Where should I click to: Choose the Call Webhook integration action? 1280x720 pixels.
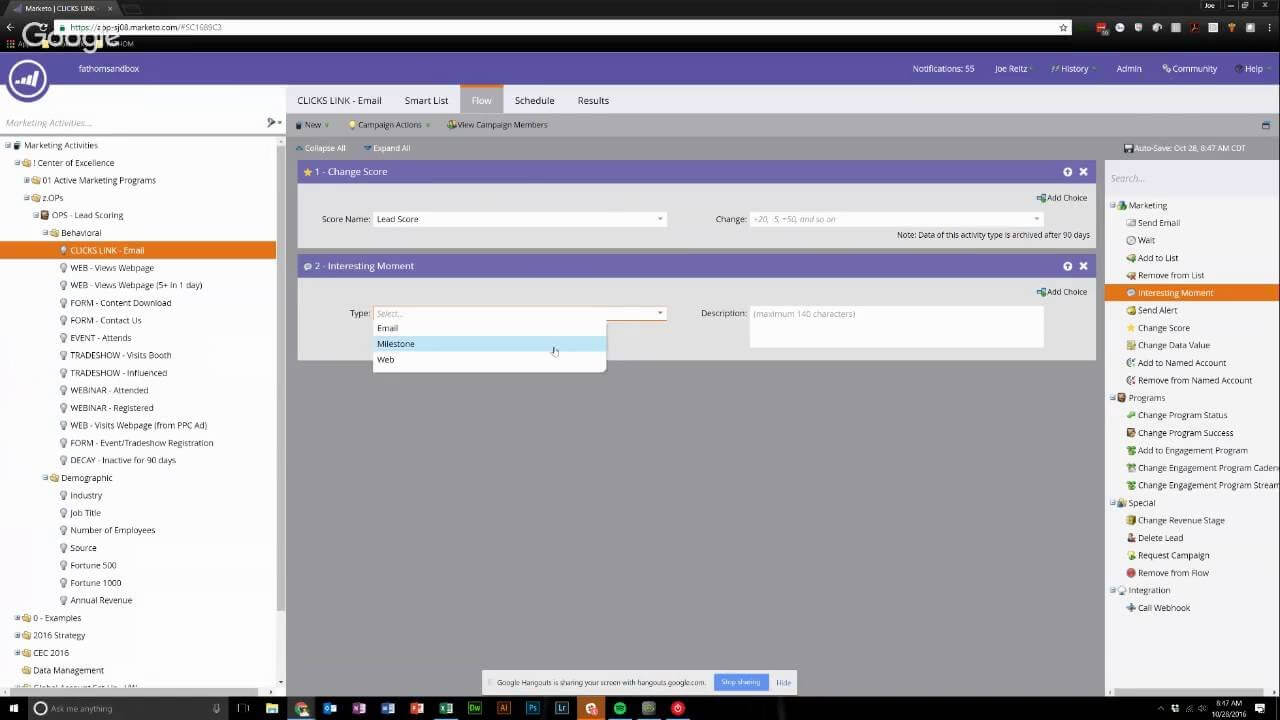pos(1163,608)
